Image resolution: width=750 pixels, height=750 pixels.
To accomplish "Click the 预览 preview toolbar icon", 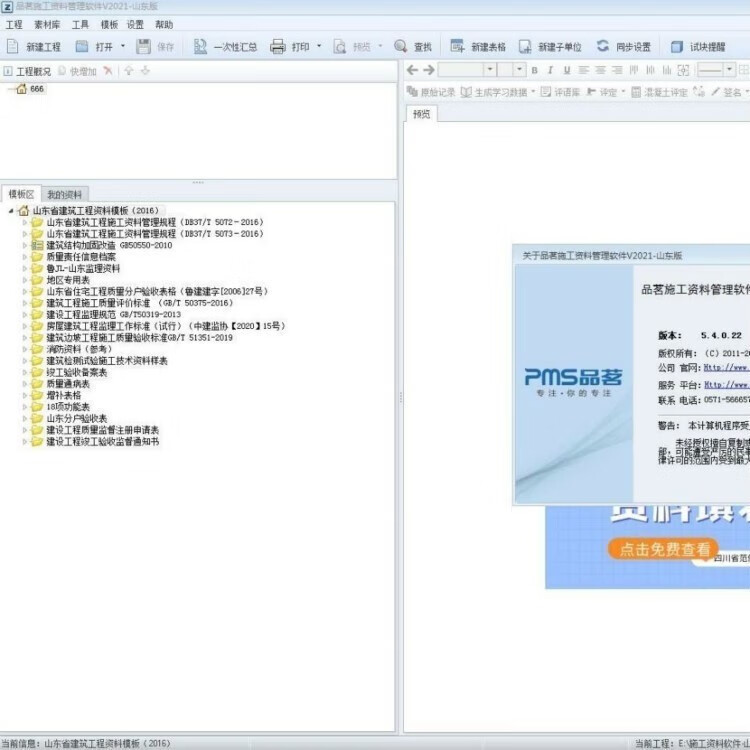I will click(x=340, y=46).
